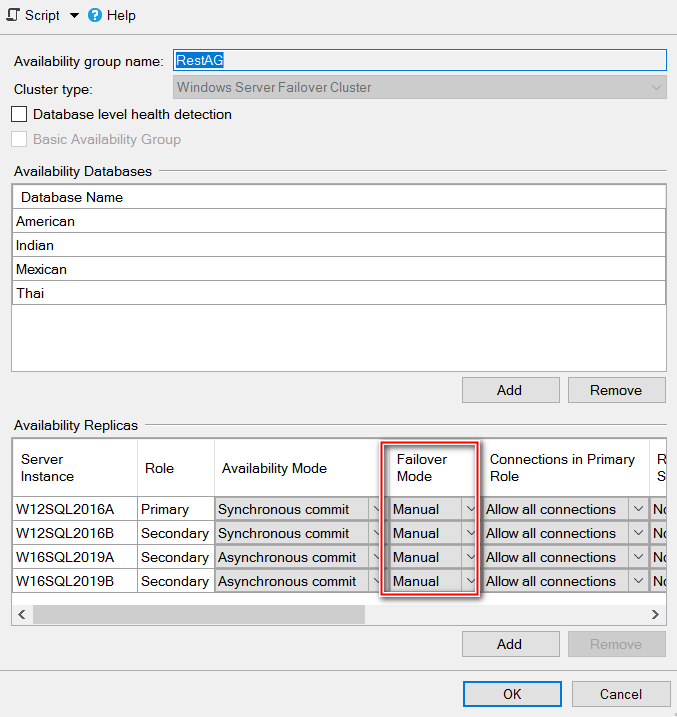Click Add button under Availability Databases

(x=510, y=390)
